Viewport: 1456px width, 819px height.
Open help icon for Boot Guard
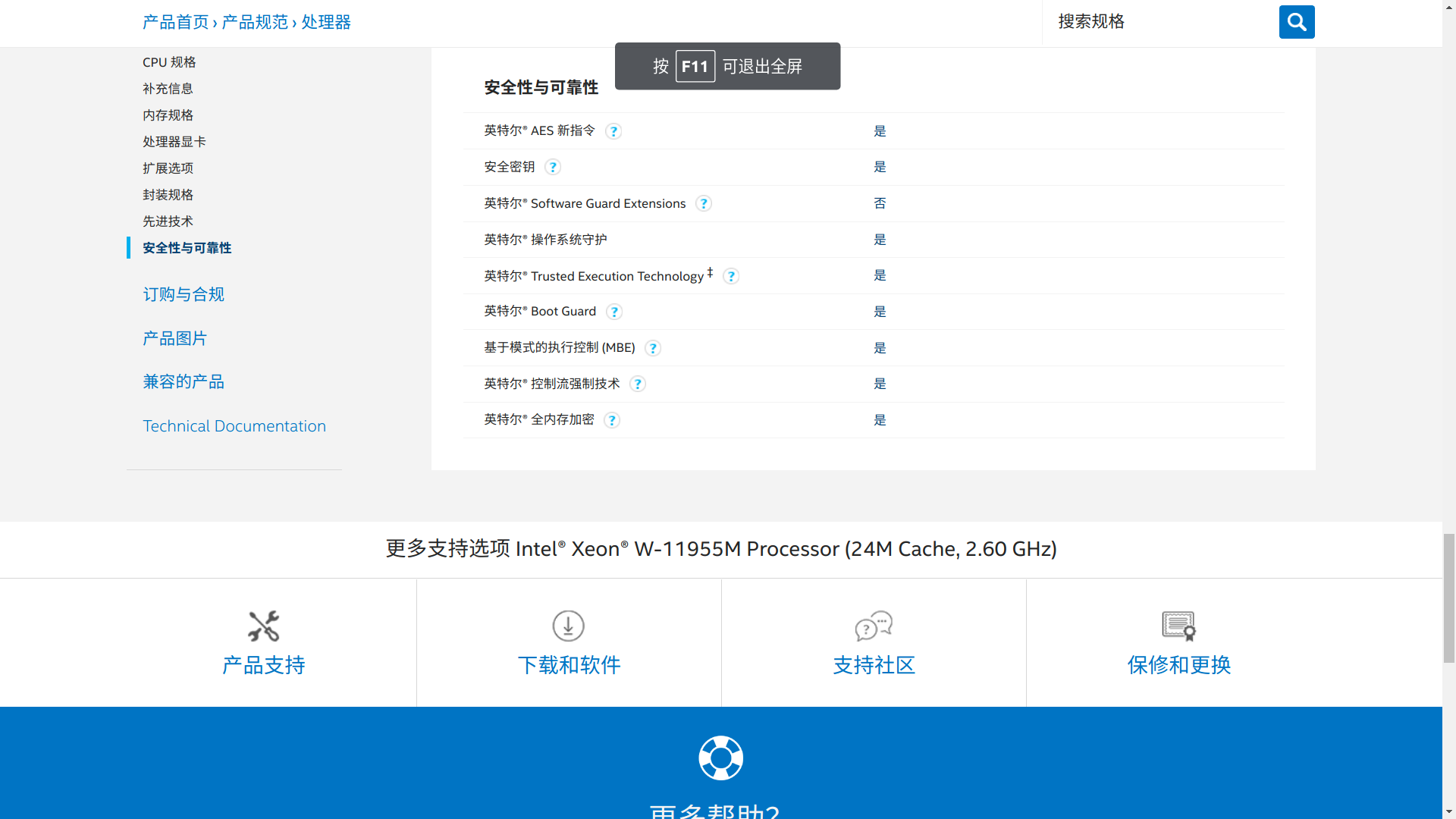tap(614, 312)
